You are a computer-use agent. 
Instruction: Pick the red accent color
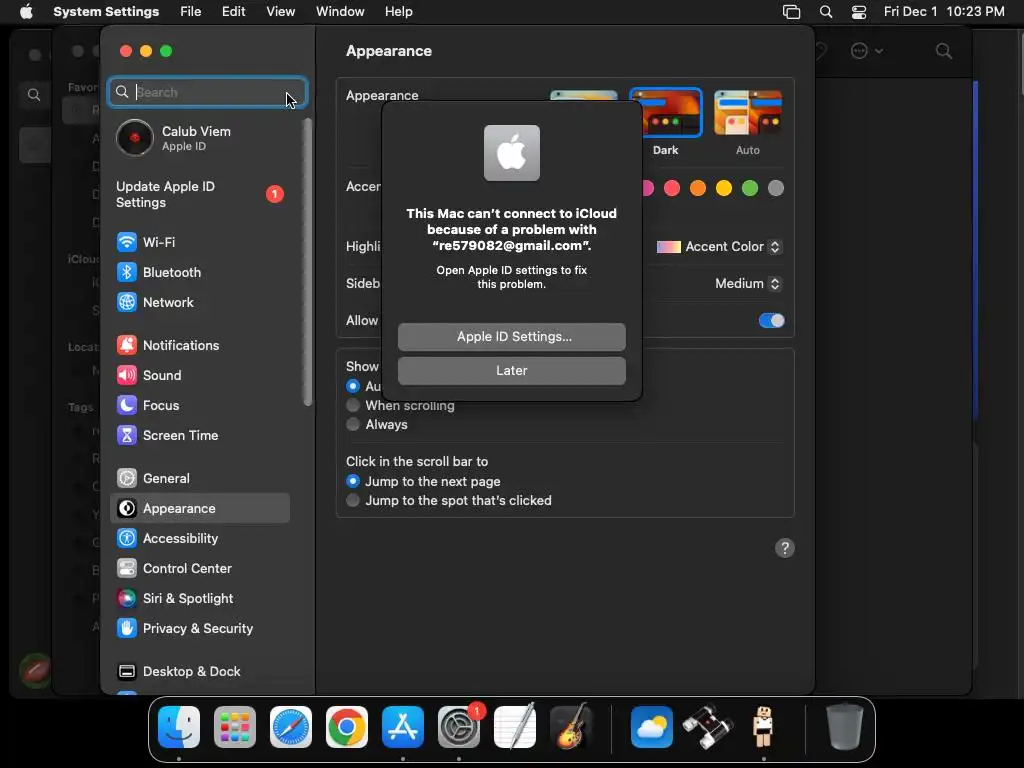(672, 189)
